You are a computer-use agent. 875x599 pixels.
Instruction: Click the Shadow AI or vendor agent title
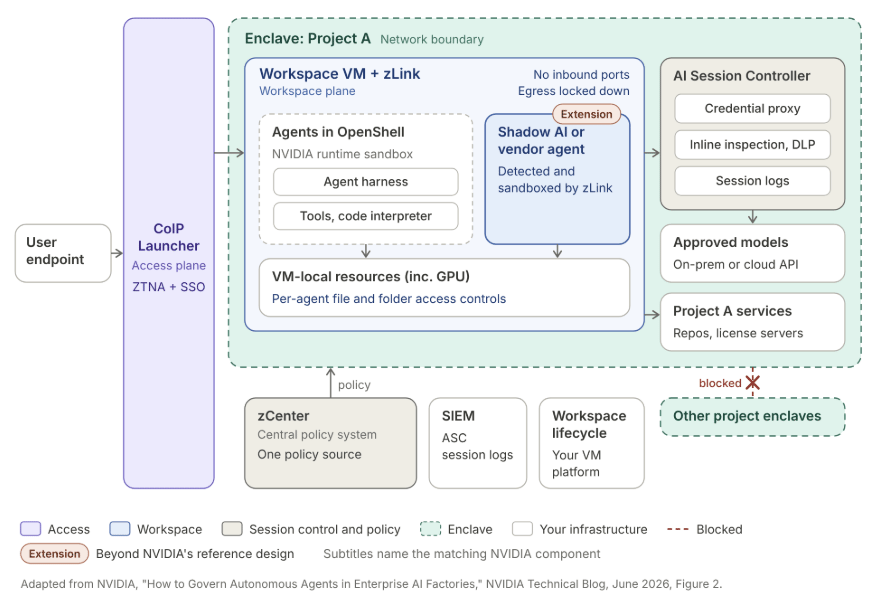tap(541, 141)
